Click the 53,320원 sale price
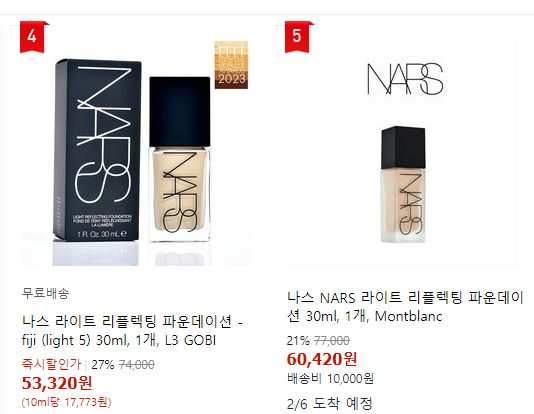 [57, 383]
